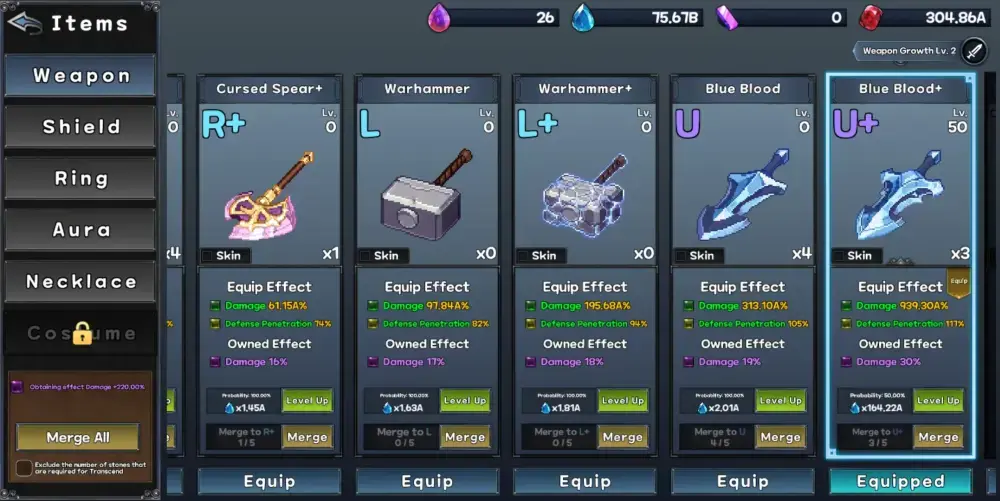Viewport: 1000px width, 501px height.
Task: Toggle Skin checkbox on Cursed Spear+
Action: pos(207,256)
